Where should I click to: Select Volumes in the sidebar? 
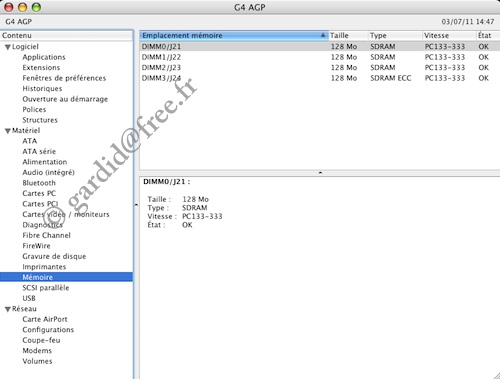pos(37,361)
